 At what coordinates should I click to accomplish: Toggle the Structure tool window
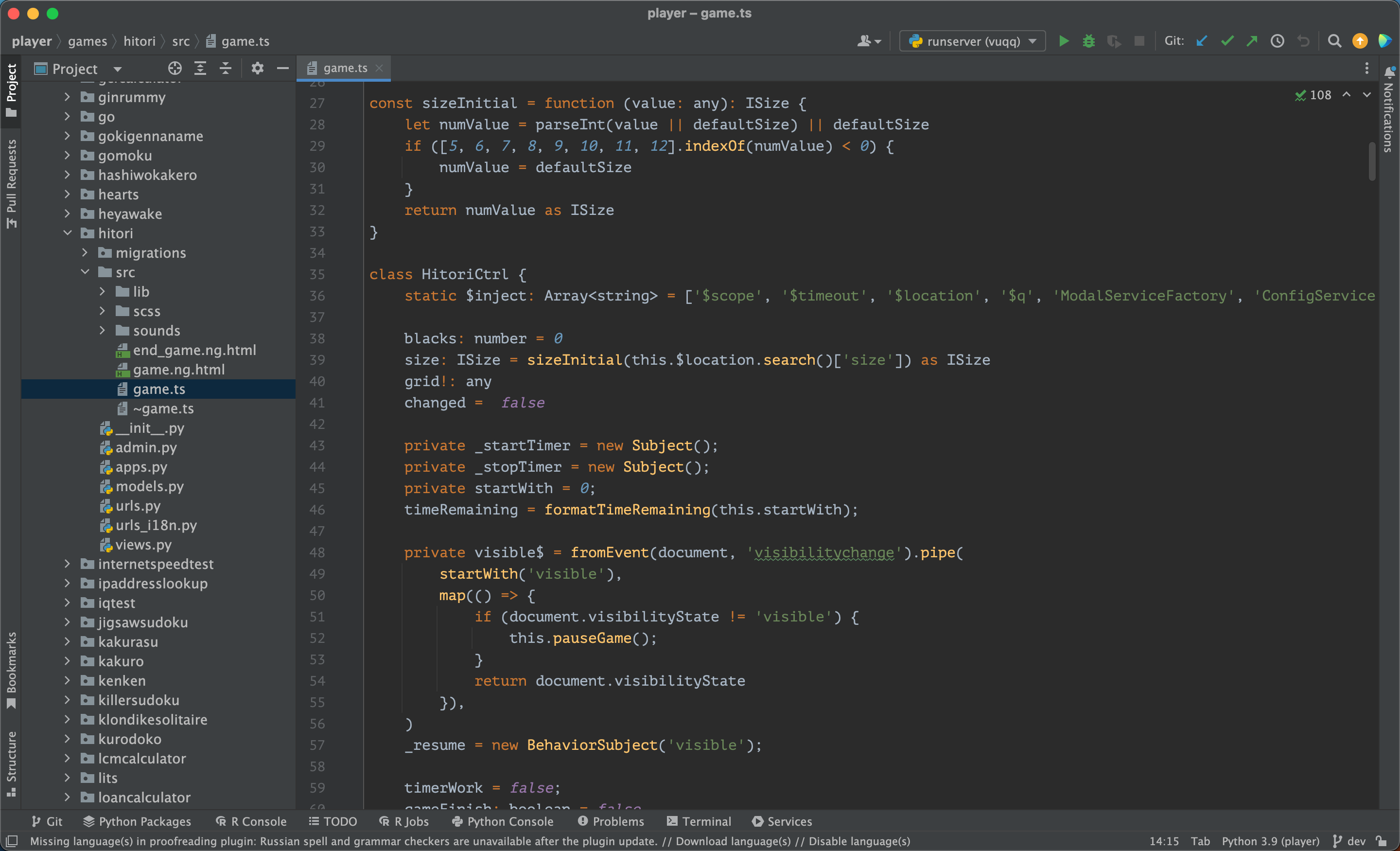(11, 763)
